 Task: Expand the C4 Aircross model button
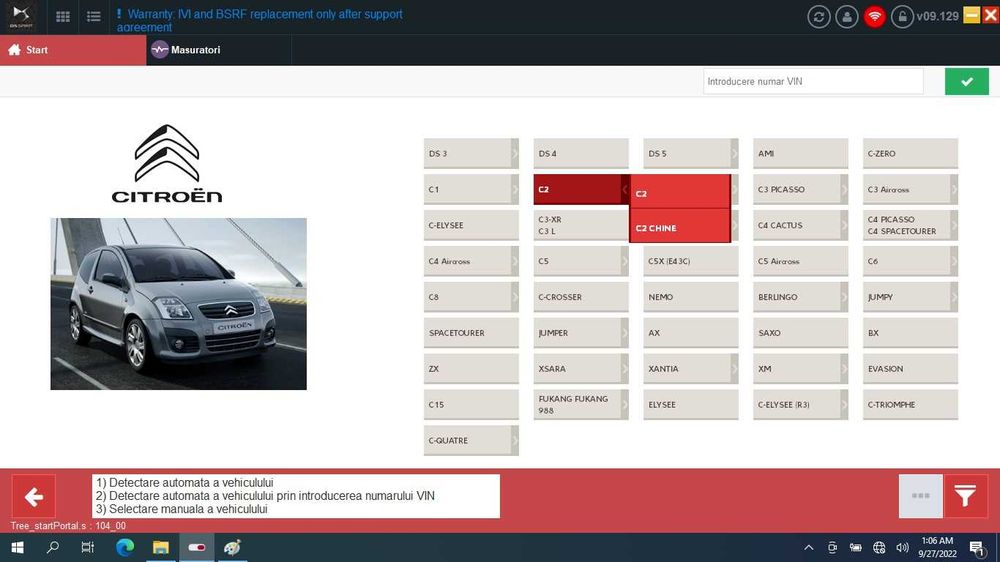(x=471, y=261)
